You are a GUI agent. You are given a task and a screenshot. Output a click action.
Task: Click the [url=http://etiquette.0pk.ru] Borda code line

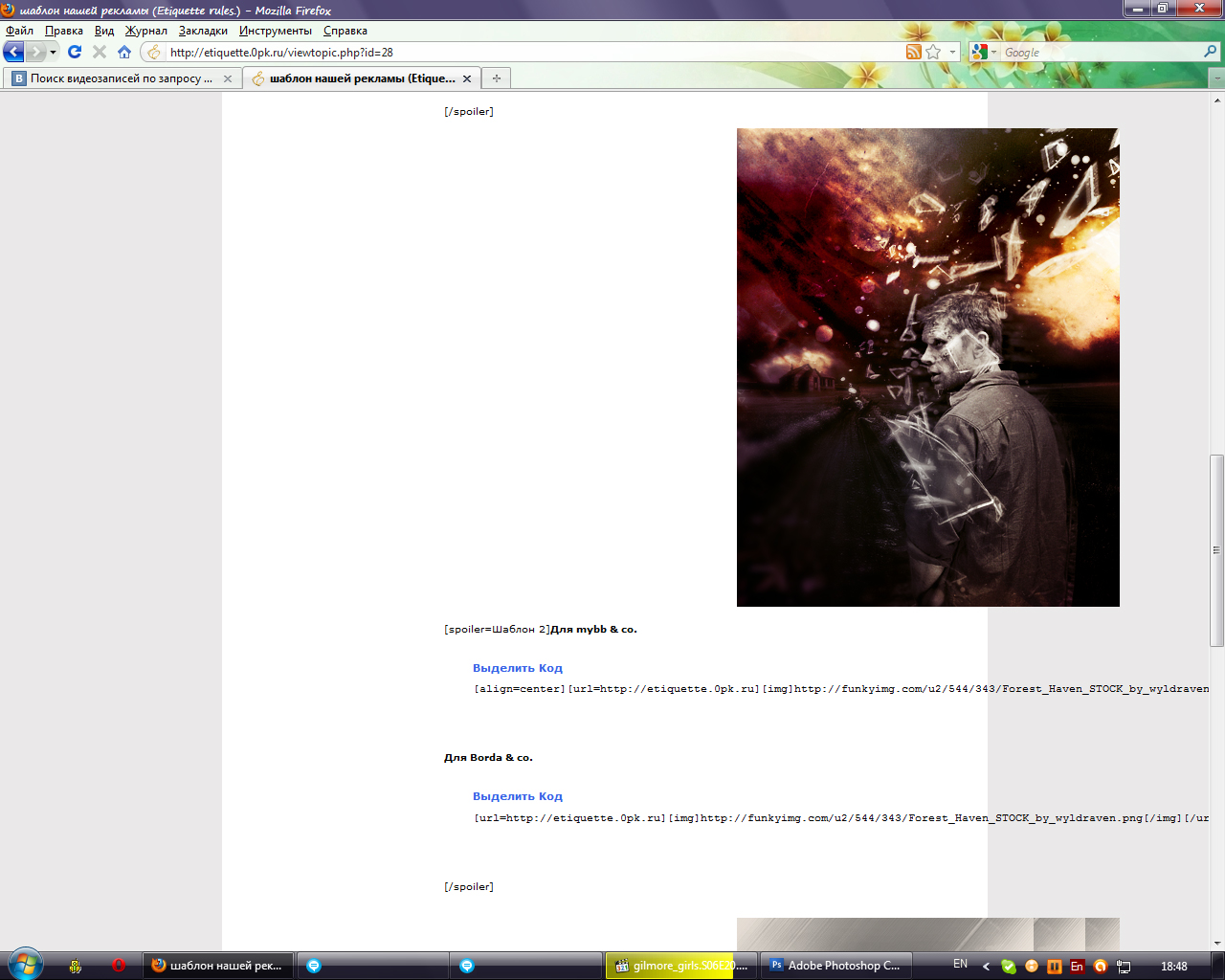click(841, 818)
